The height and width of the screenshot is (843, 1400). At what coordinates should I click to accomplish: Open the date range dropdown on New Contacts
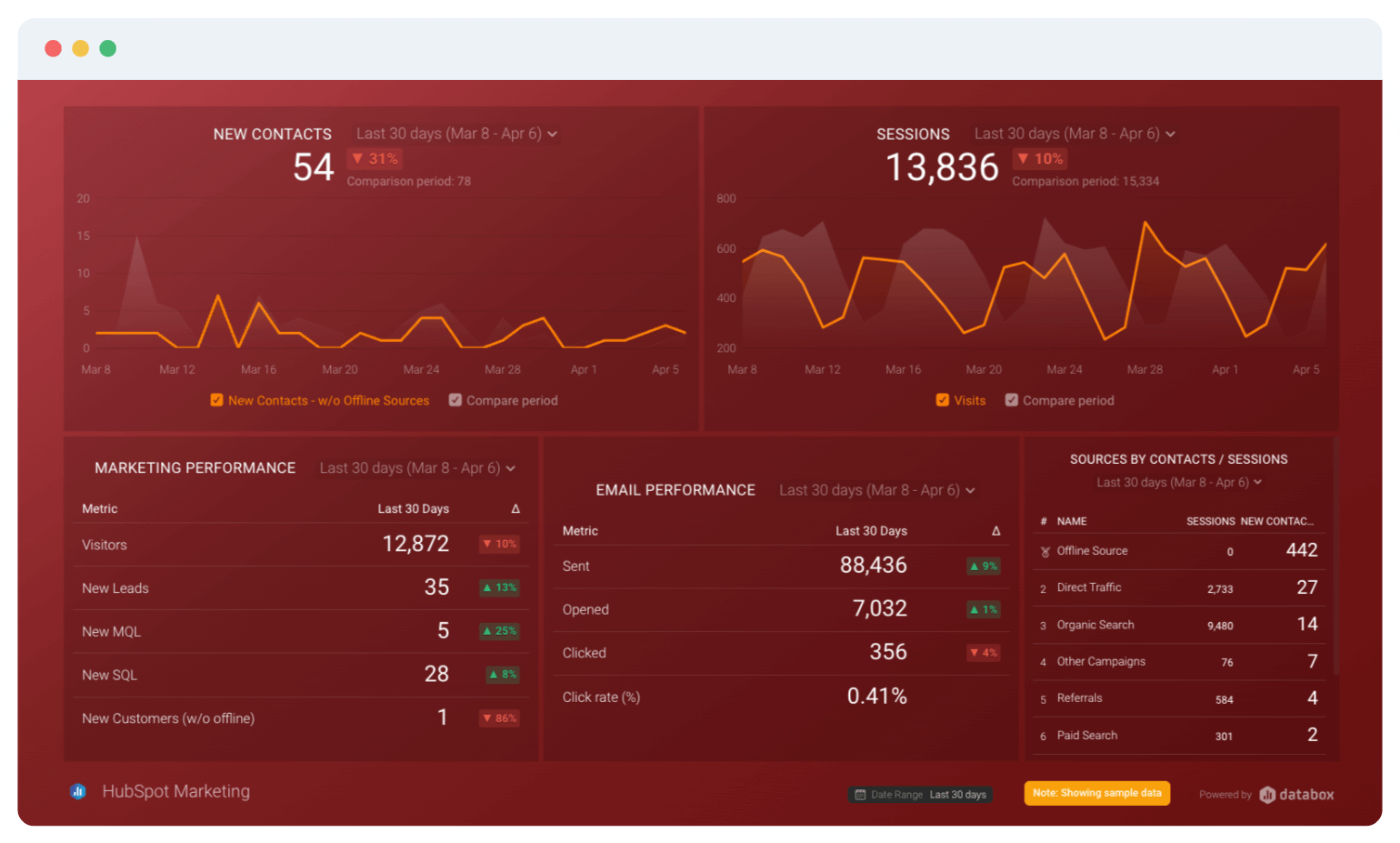(455, 133)
